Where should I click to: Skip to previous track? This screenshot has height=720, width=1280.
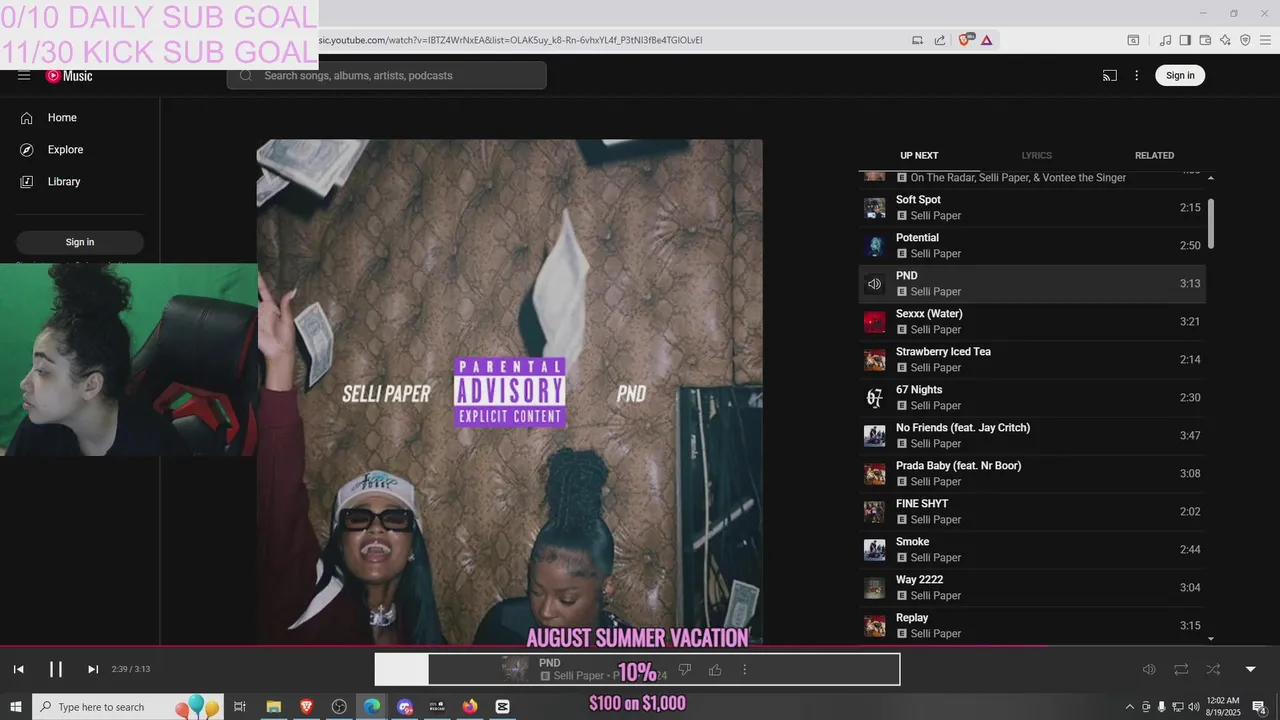coord(18,670)
